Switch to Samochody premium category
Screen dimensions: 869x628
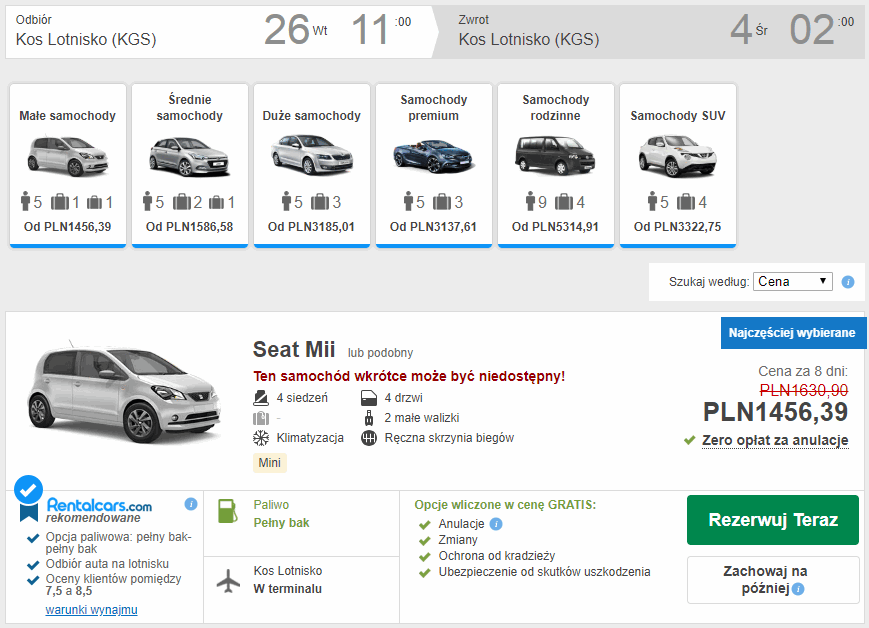(x=434, y=165)
